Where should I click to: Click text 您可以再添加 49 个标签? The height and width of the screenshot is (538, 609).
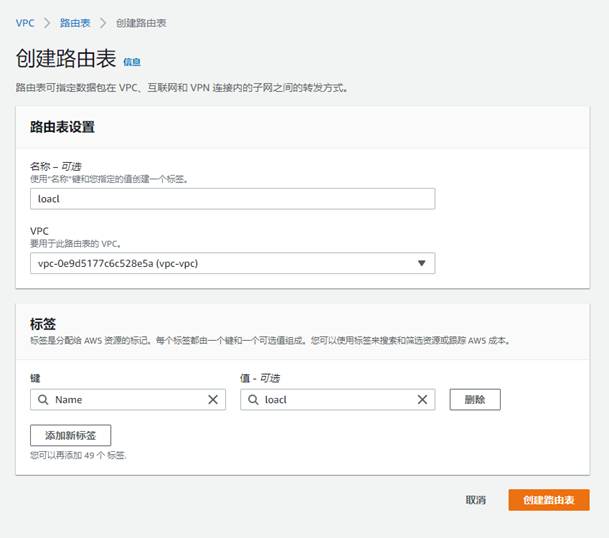[x=78, y=455]
